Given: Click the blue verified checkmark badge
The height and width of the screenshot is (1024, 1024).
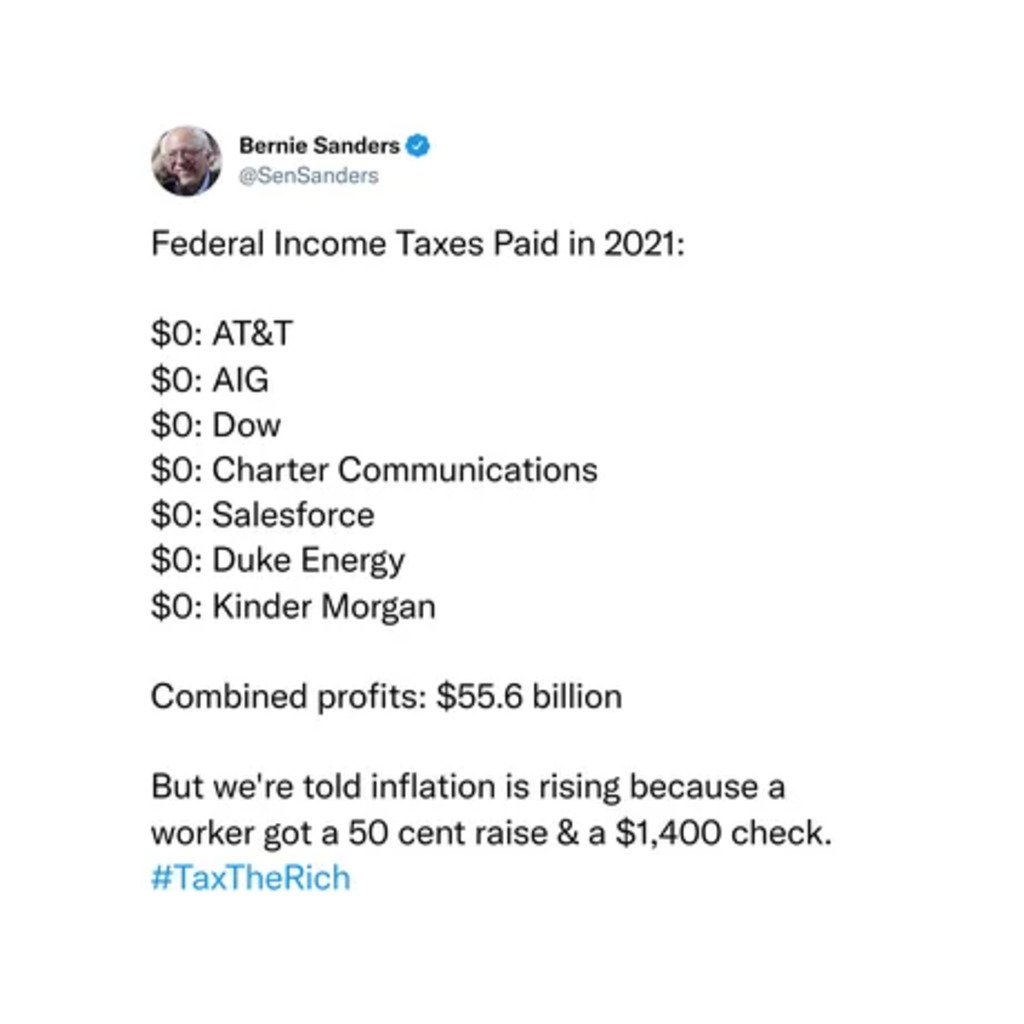Looking at the screenshot, I should tap(418, 146).
